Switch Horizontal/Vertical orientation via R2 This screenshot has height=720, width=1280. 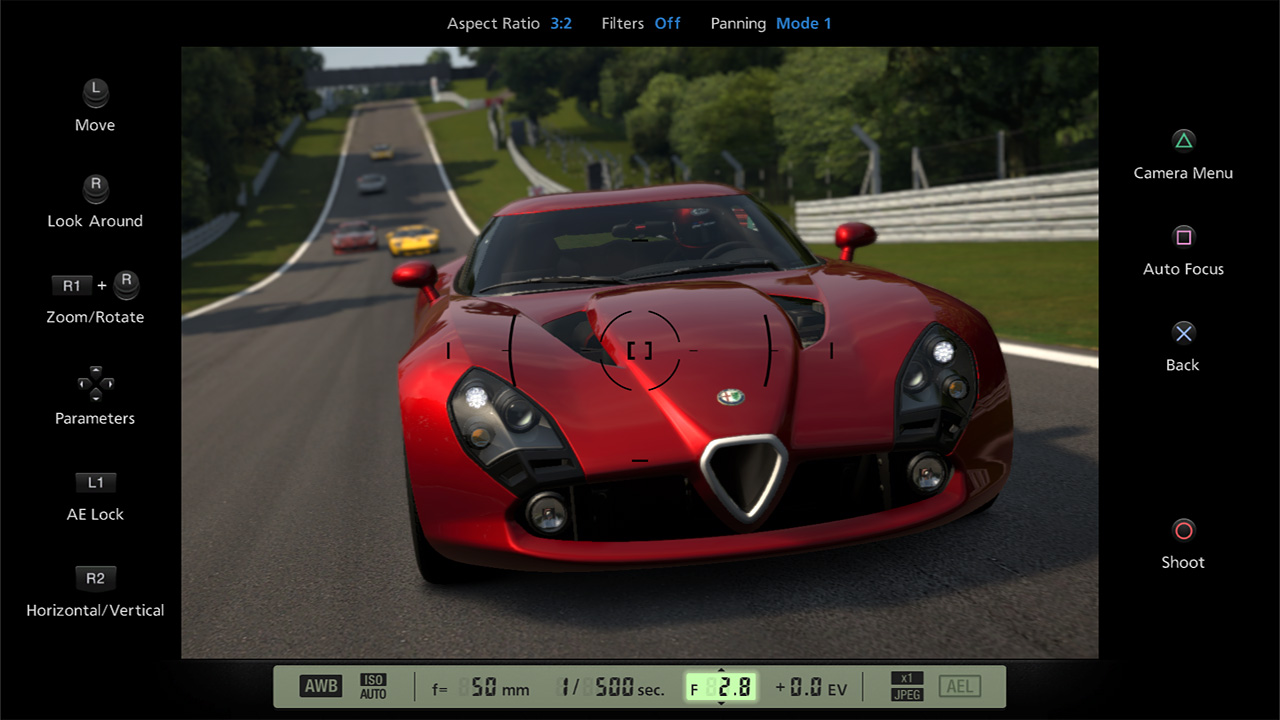[95, 578]
